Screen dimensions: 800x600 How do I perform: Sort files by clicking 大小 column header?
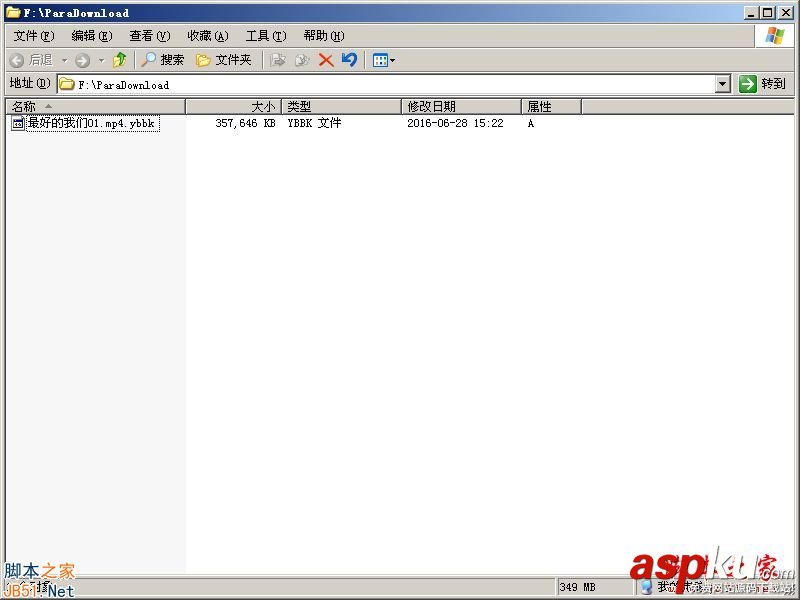coord(261,106)
